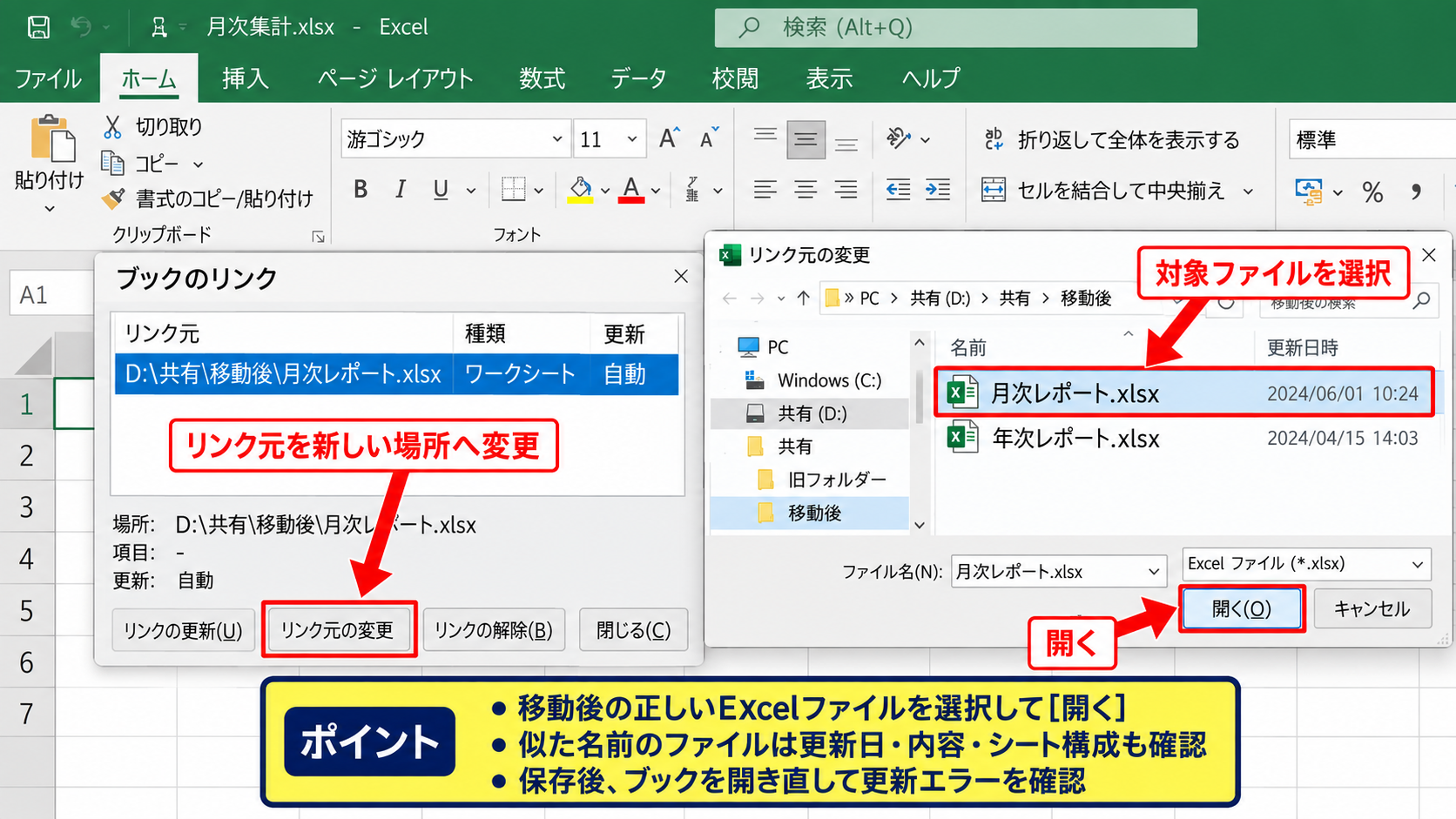The image size is (1456, 819).
Task: Click 開く(O) button in file dialog
Action: [x=1242, y=608]
